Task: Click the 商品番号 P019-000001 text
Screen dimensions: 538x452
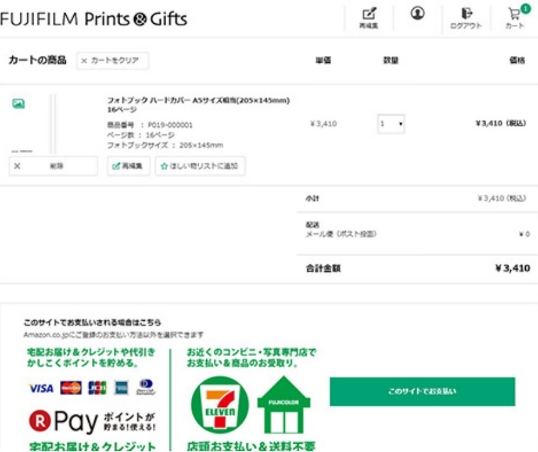Action: click(150, 125)
